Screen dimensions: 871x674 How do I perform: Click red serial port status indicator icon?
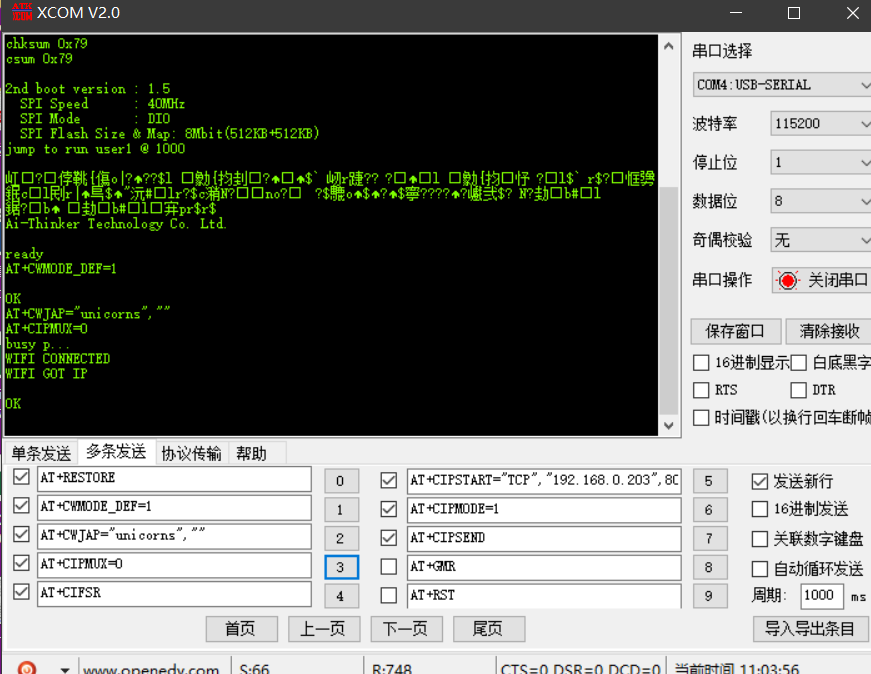click(787, 281)
